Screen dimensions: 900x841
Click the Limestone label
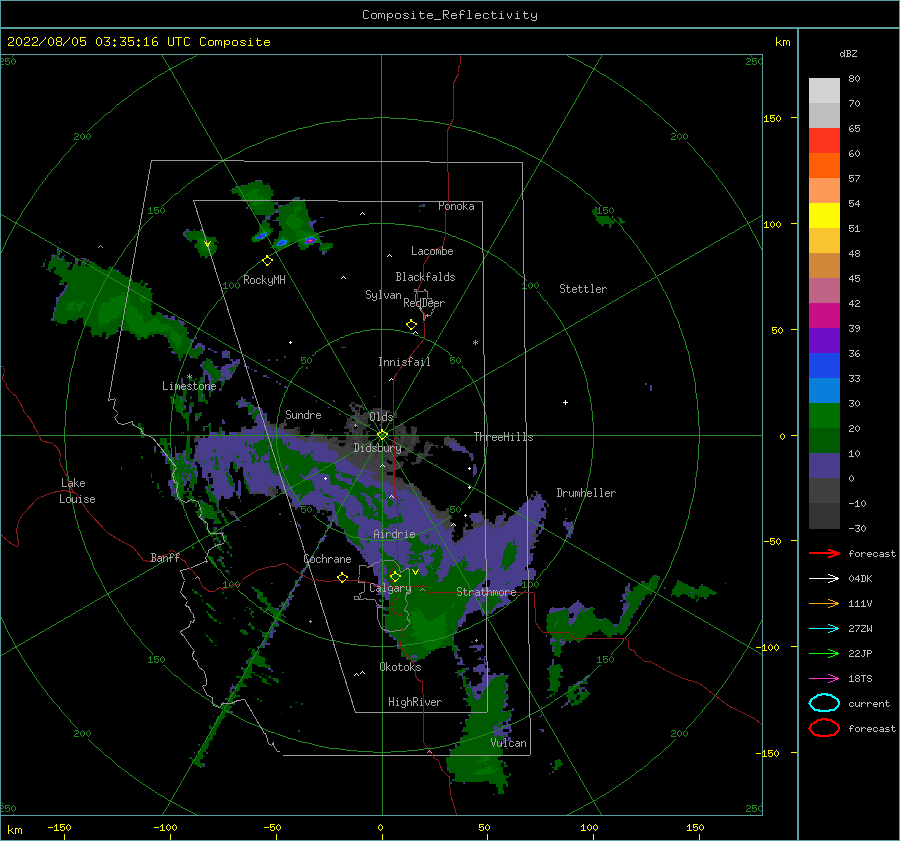click(x=189, y=386)
